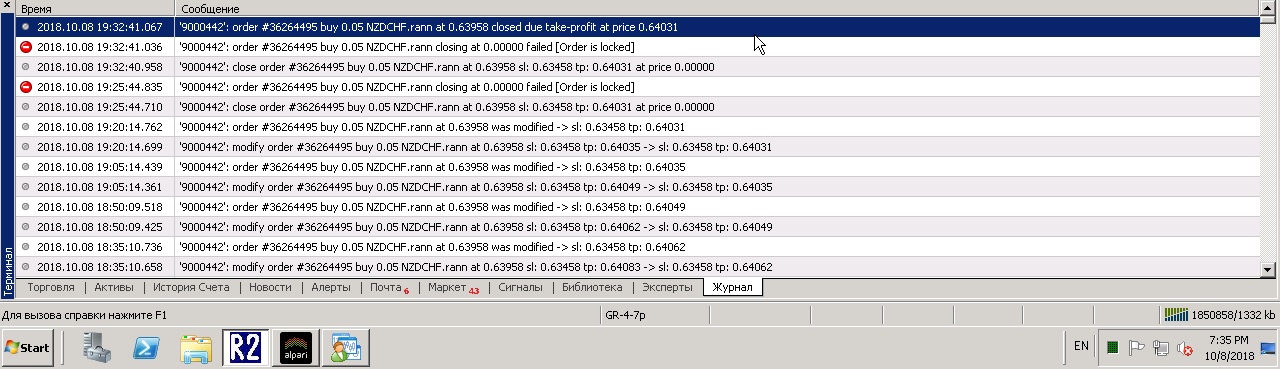Open the Server Manager taskbar icon
Viewport: 1280px width, 369px height.
click(x=98, y=347)
